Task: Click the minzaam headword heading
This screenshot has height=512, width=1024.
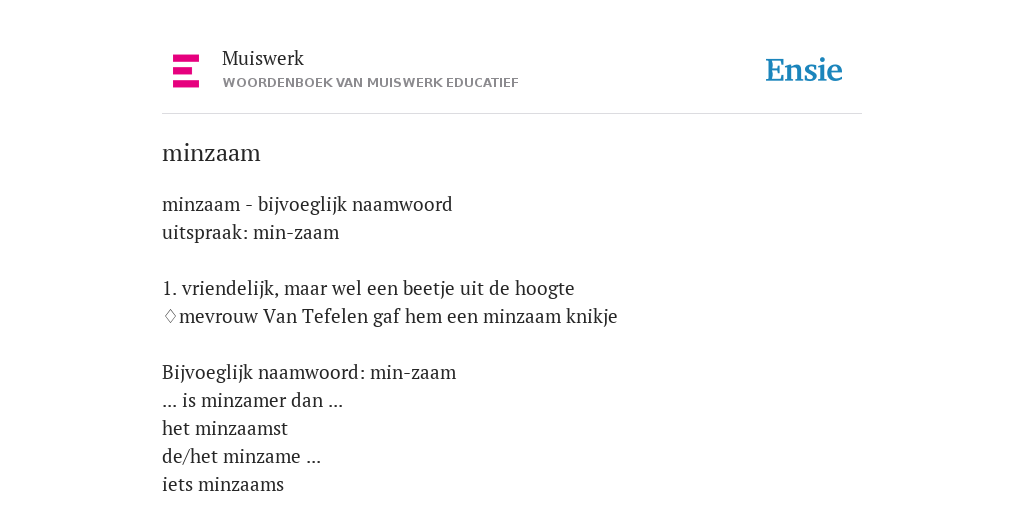Action: click(211, 154)
